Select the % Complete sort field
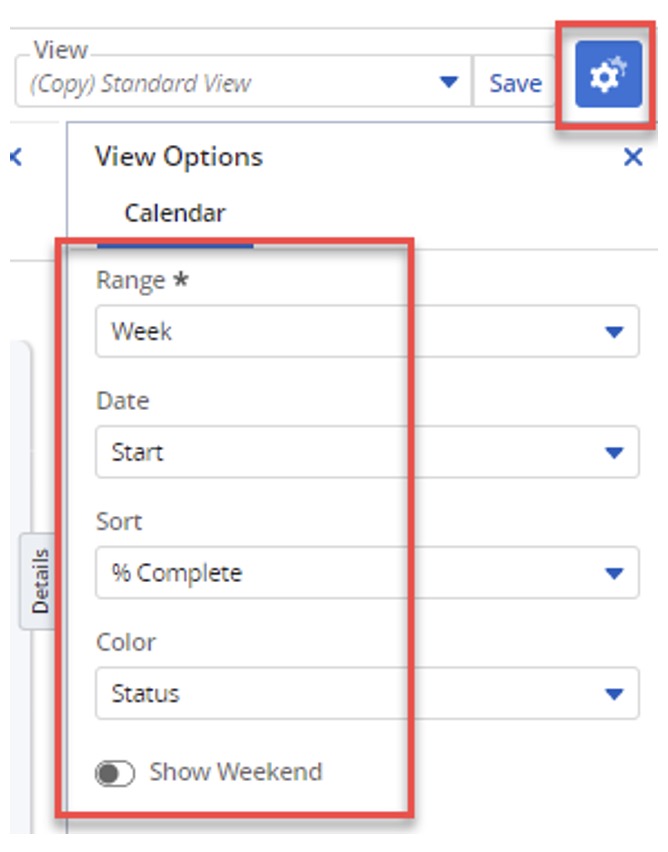Image resolution: width=668 pixels, height=852 pixels. 367,573
